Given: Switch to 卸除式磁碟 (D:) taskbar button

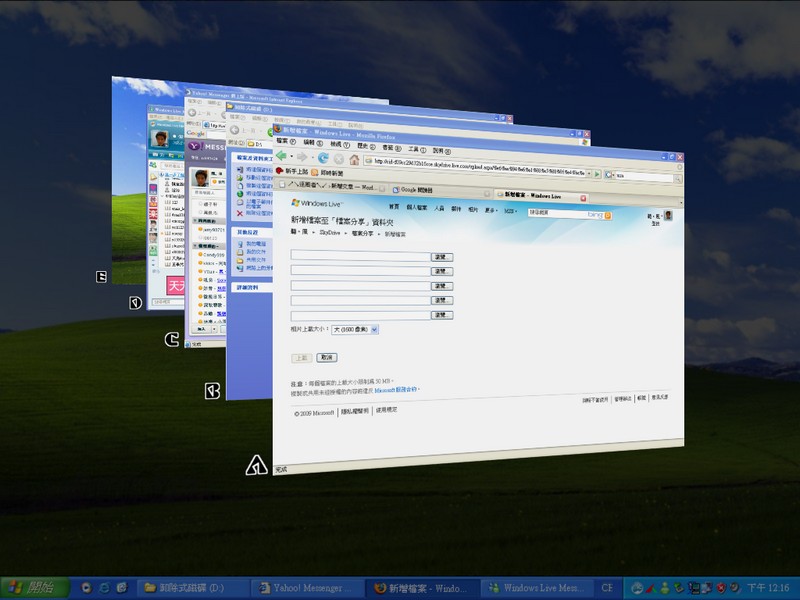Looking at the screenshot, I should point(193,588).
